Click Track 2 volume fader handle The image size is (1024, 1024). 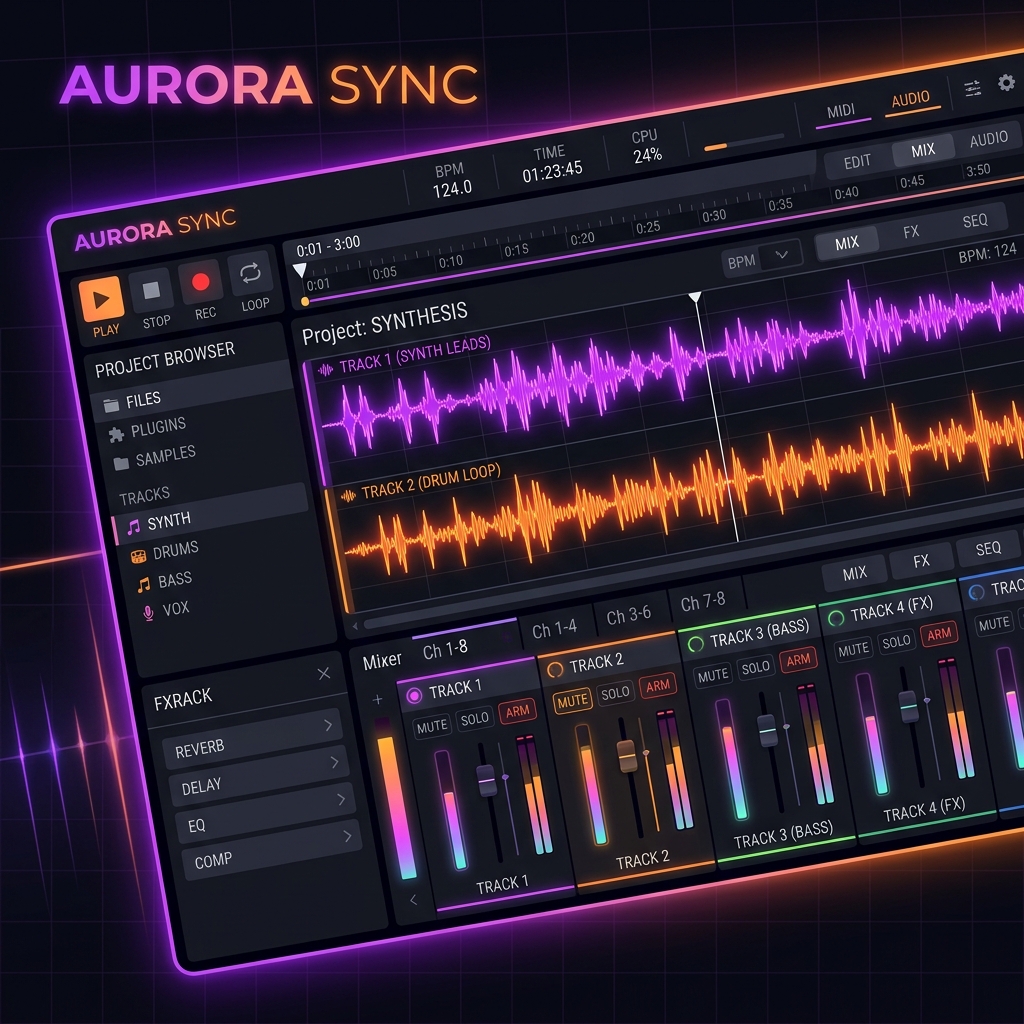point(627,756)
